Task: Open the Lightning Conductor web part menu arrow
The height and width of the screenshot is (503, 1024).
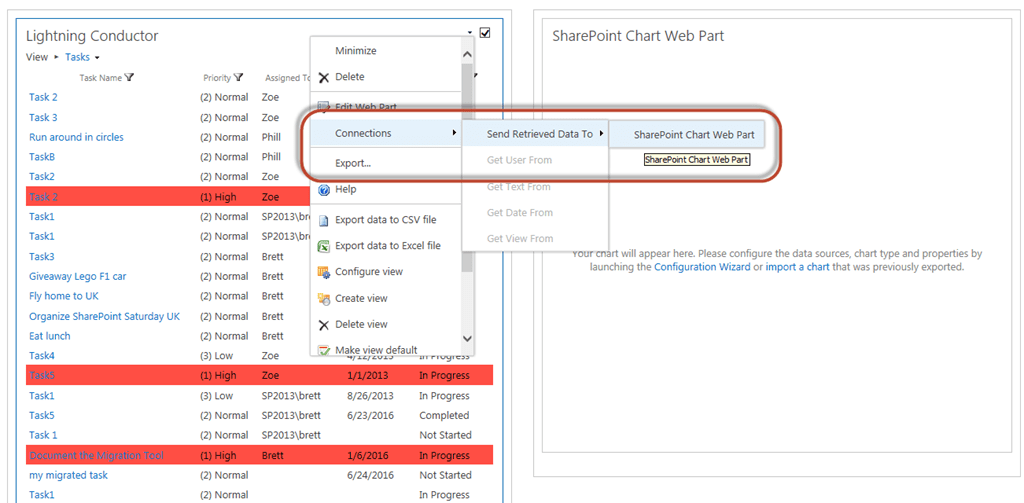Action: [470, 33]
